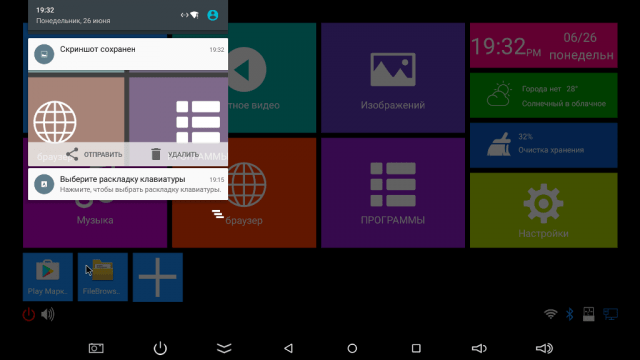Screen dimensions: 640x360
Task: Run Очистка хранения cleanup widget
Action: pyautogui.click(x=543, y=145)
